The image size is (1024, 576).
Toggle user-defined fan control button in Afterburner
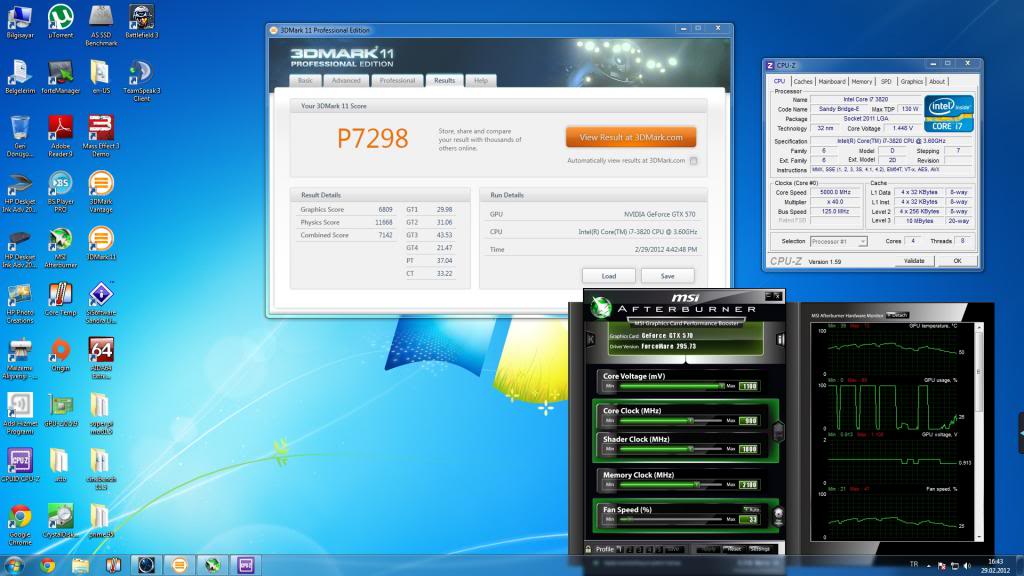778,517
